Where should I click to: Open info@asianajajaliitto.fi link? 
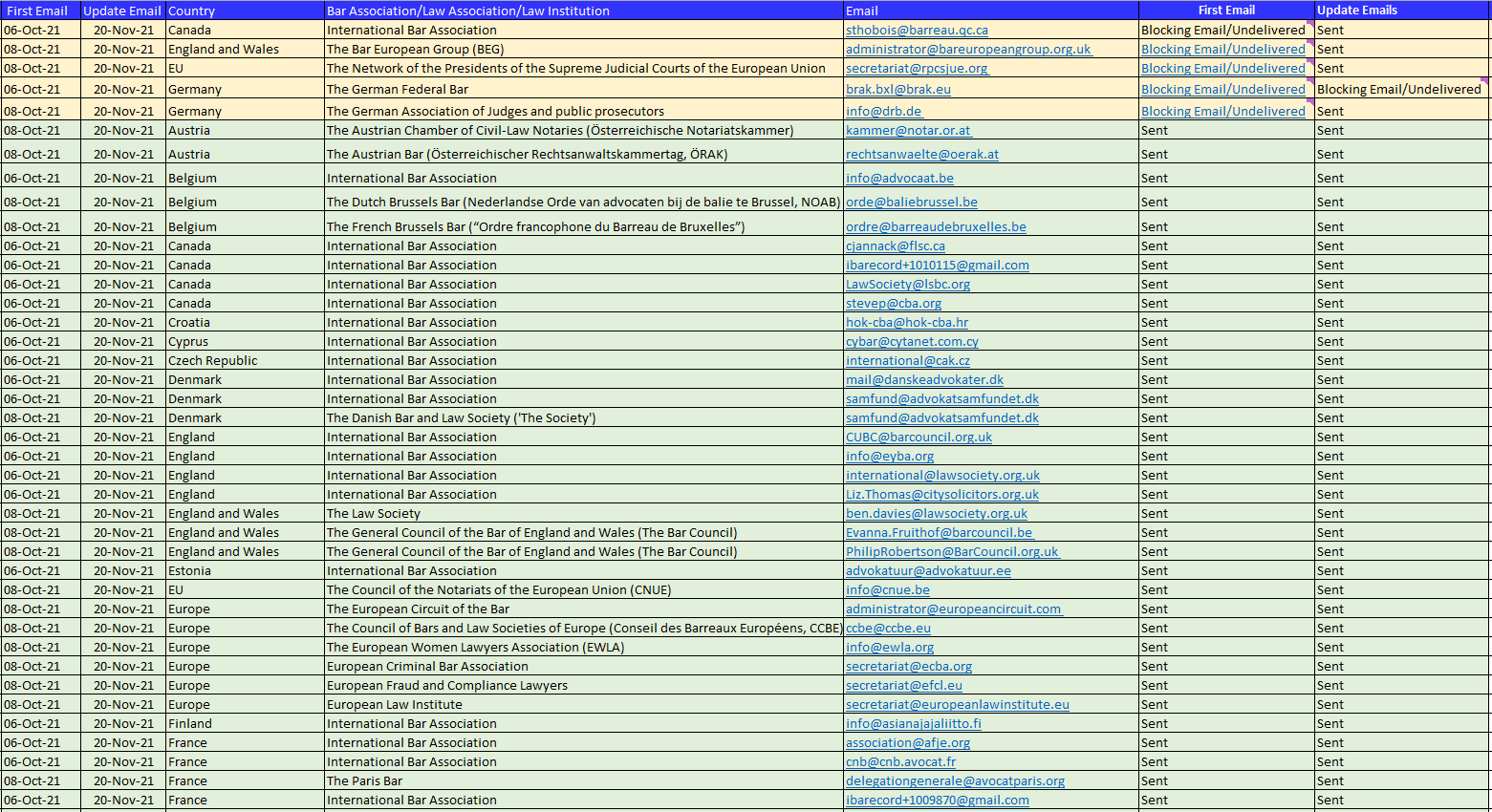point(914,724)
